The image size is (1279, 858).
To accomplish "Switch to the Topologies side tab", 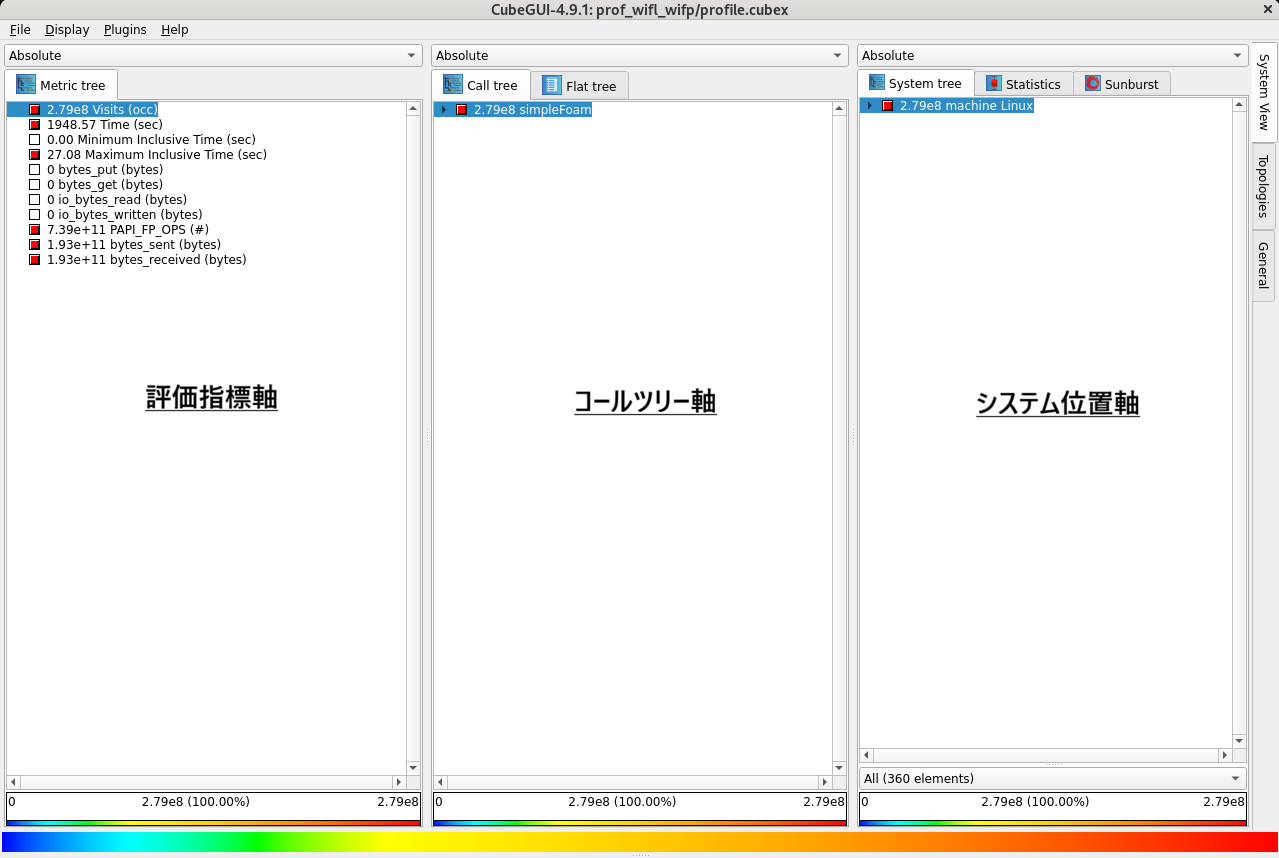I will click(1263, 187).
